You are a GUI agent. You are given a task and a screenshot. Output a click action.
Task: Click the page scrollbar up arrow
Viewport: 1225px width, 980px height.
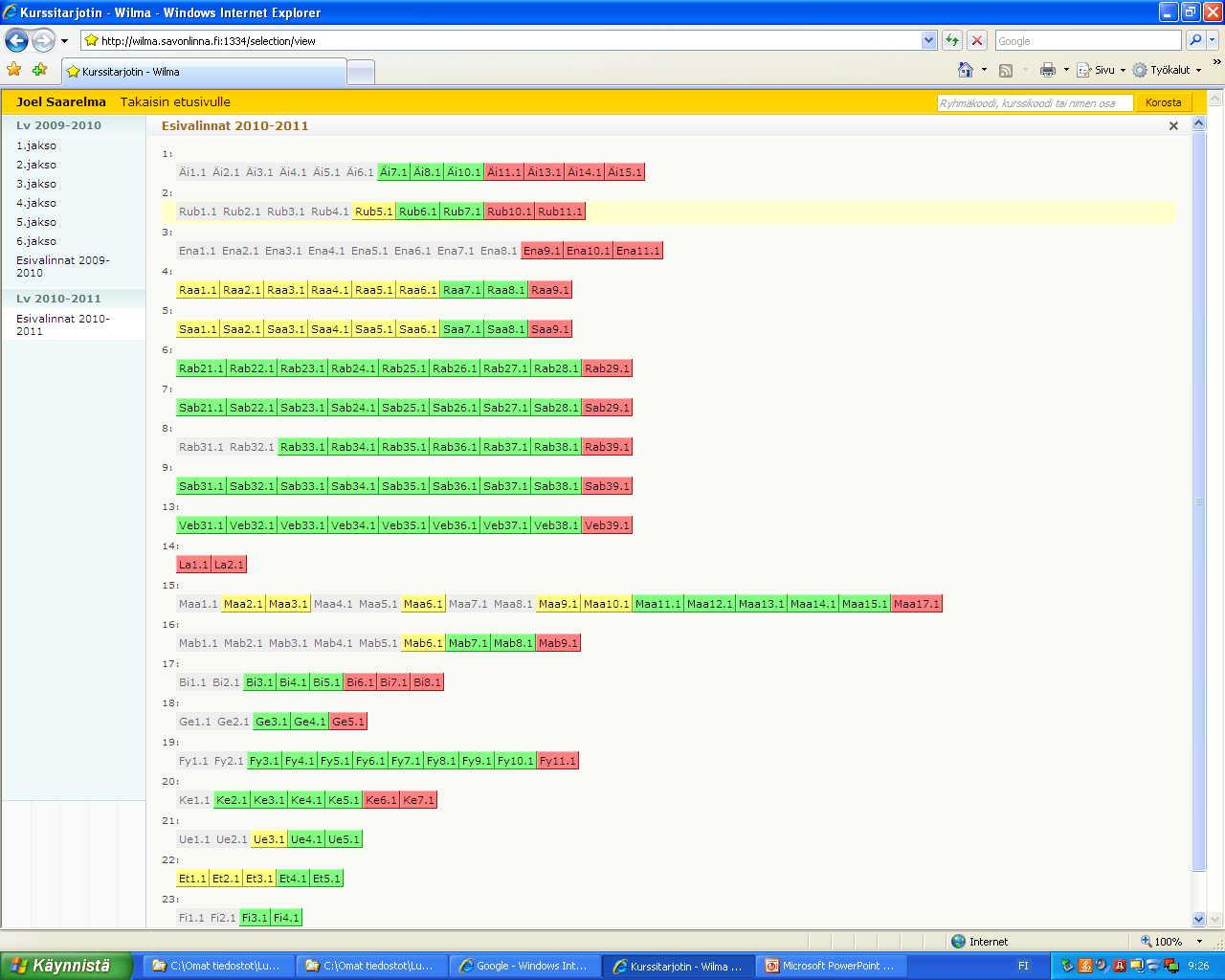tap(1199, 123)
